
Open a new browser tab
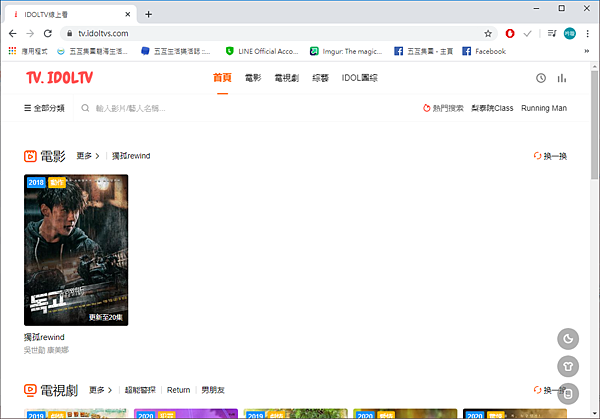(x=148, y=15)
